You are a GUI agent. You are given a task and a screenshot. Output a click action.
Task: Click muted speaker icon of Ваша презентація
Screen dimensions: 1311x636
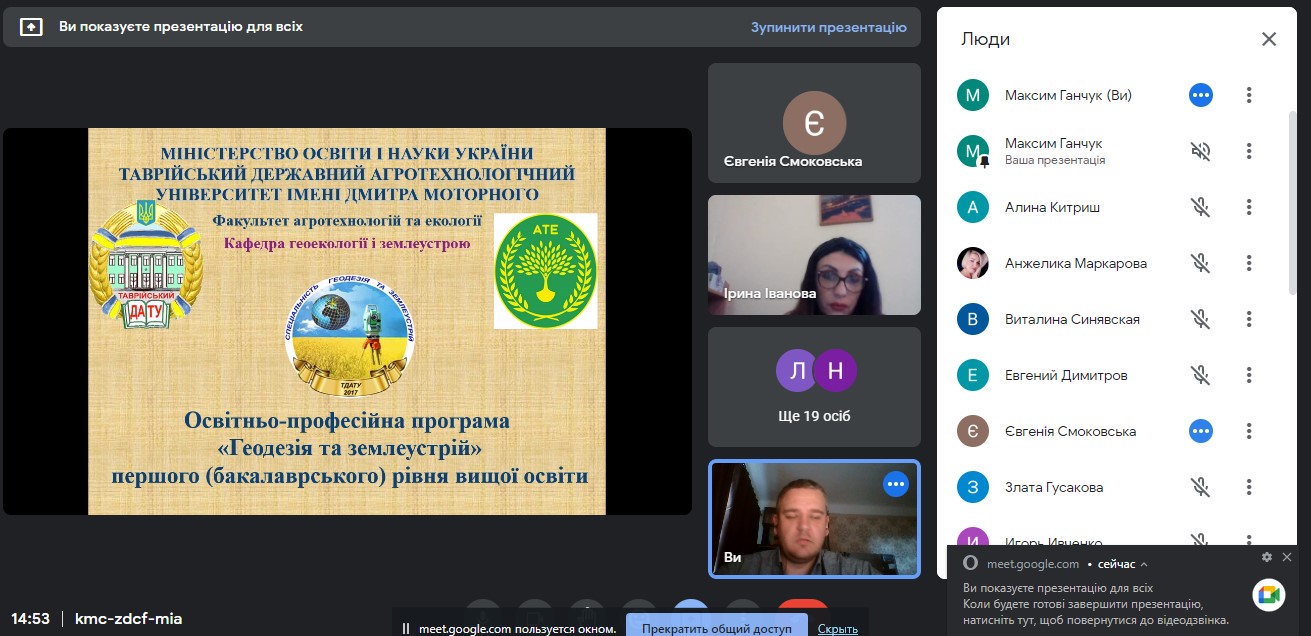click(x=1201, y=151)
